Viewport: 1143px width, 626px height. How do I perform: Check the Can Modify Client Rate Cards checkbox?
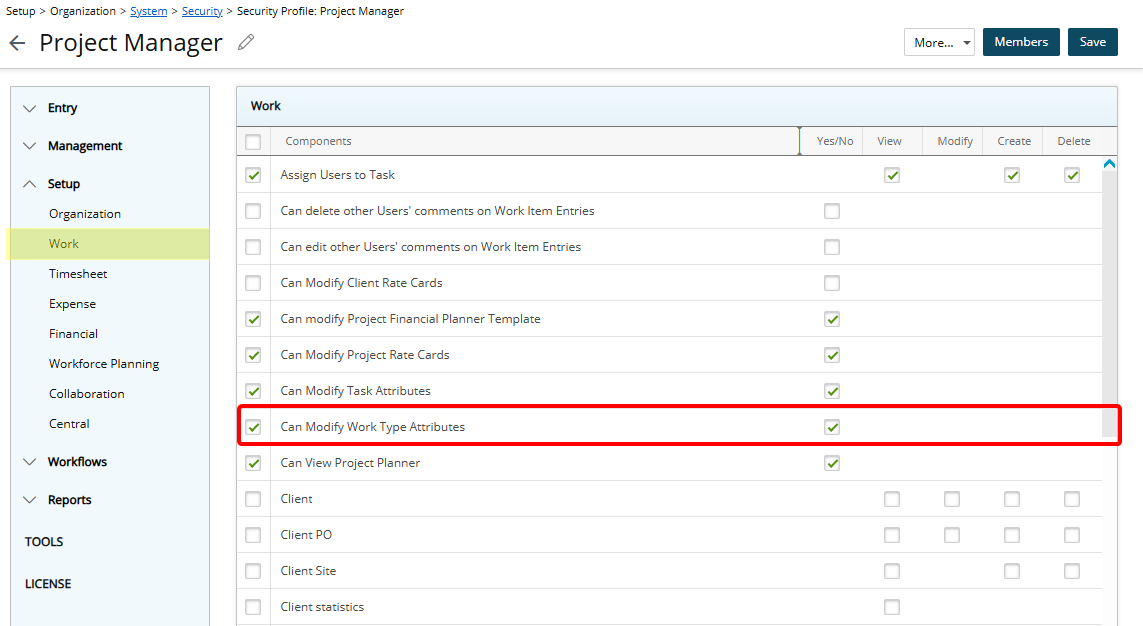click(832, 283)
